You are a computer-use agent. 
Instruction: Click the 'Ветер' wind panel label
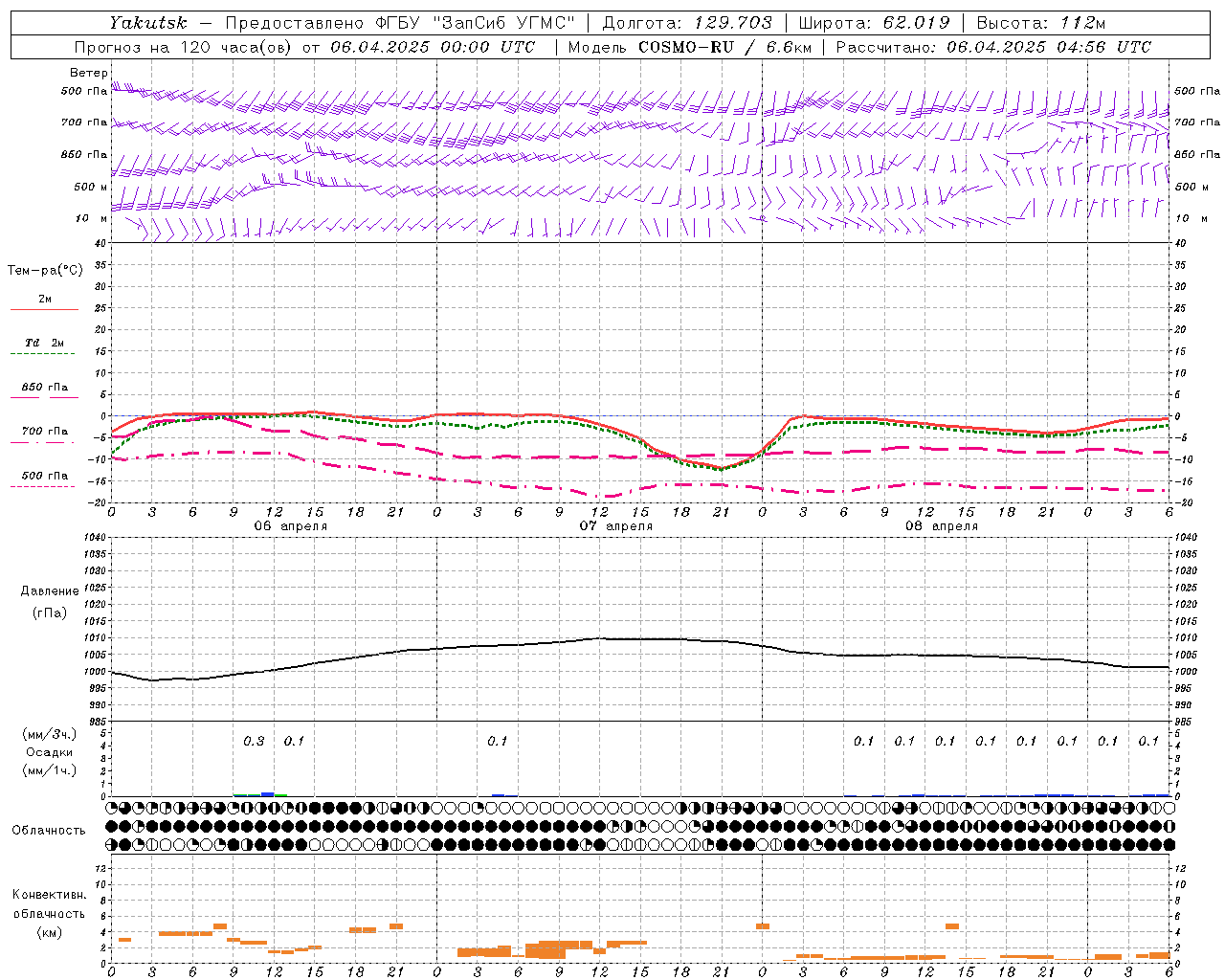pos(88,73)
